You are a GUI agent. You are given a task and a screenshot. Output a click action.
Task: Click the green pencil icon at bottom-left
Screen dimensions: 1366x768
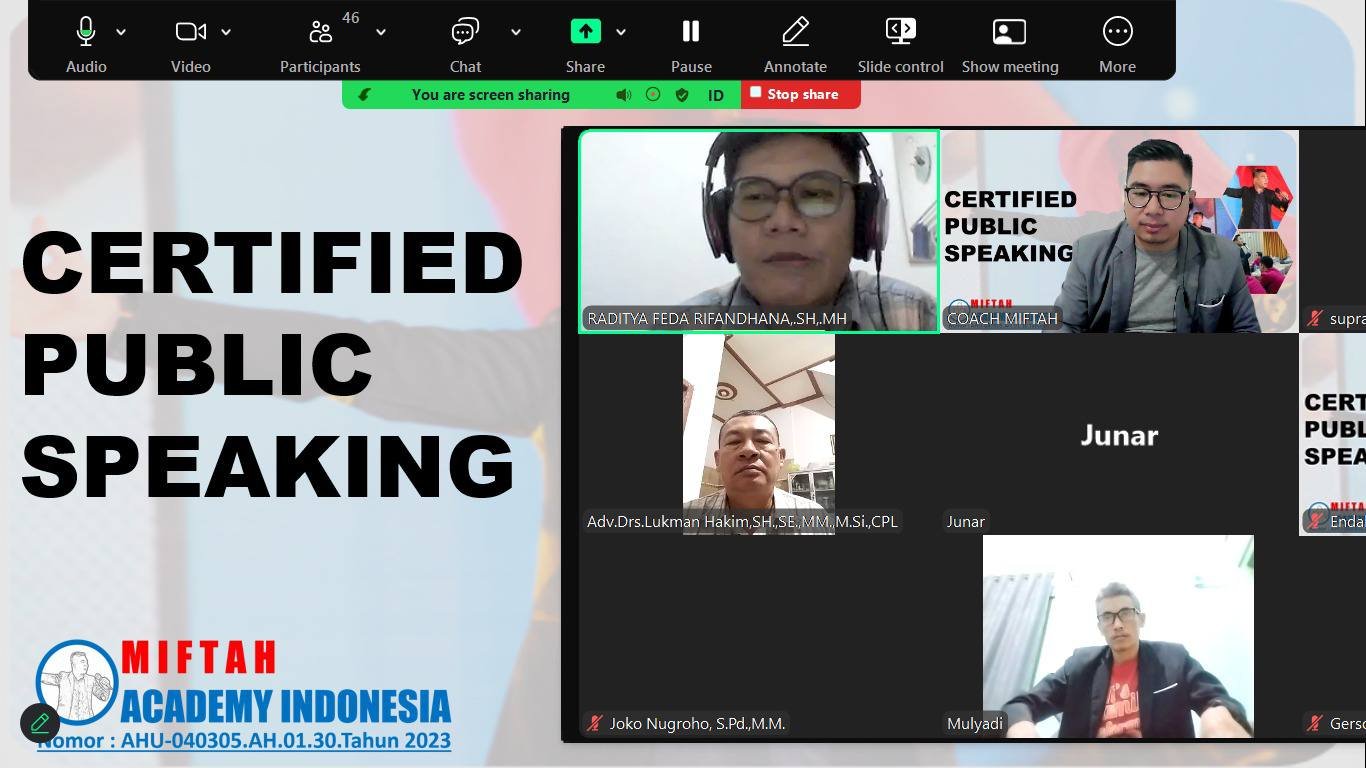pyautogui.click(x=40, y=722)
